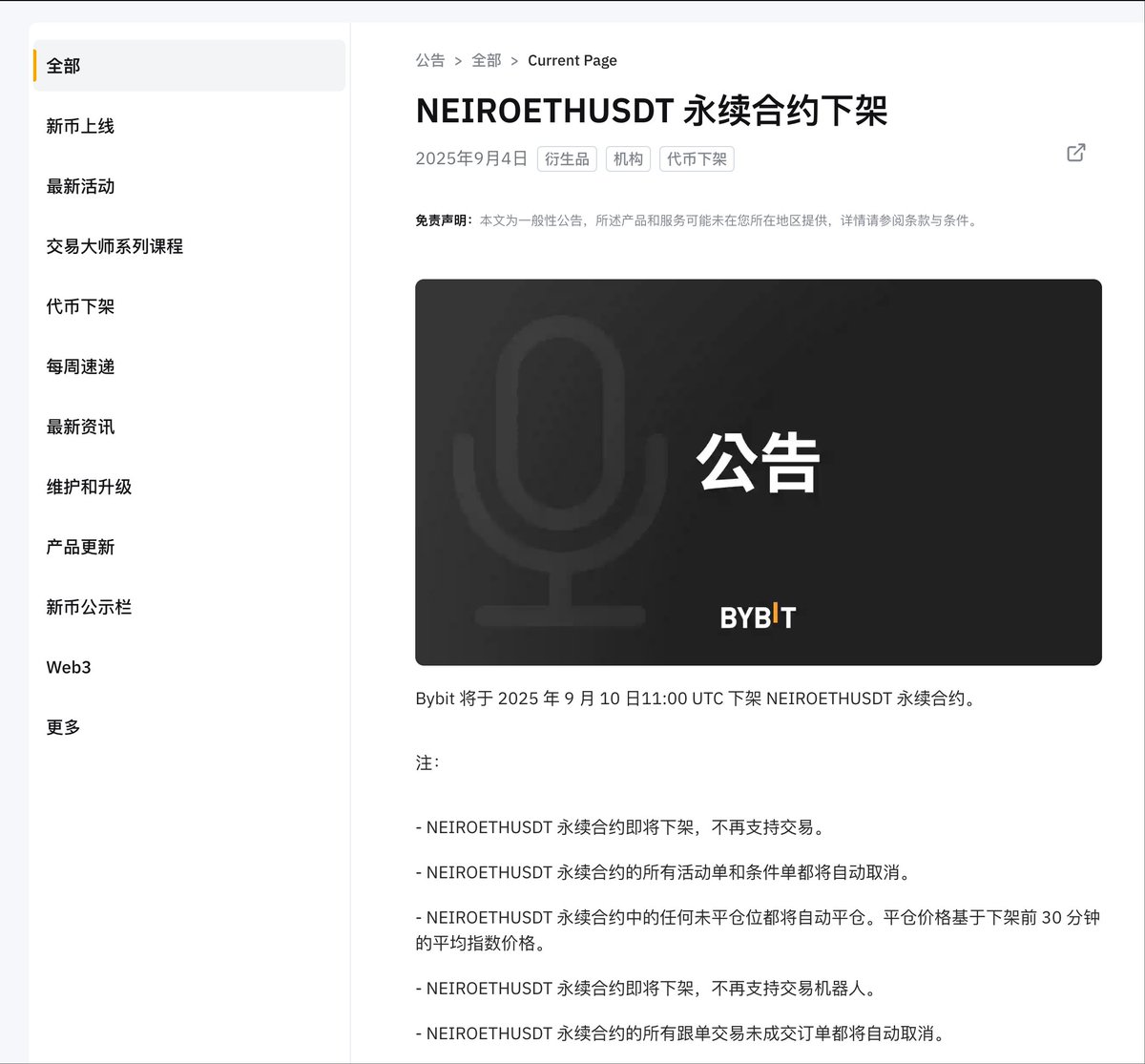
Task: Open 新币上线 in the sidebar
Action: [x=80, y=126]
